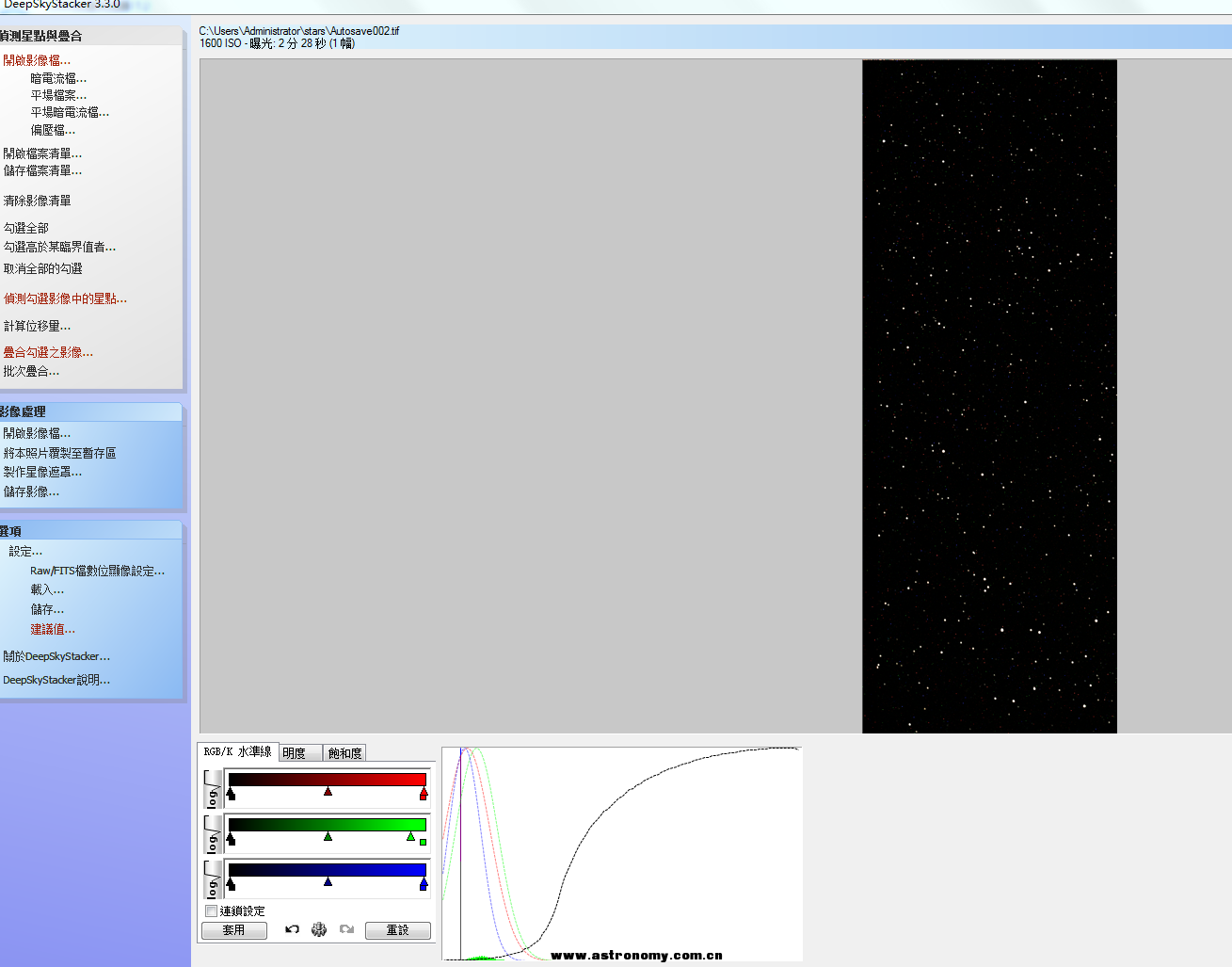Click the 平場暗電流檔... link

tap(70, 112)
